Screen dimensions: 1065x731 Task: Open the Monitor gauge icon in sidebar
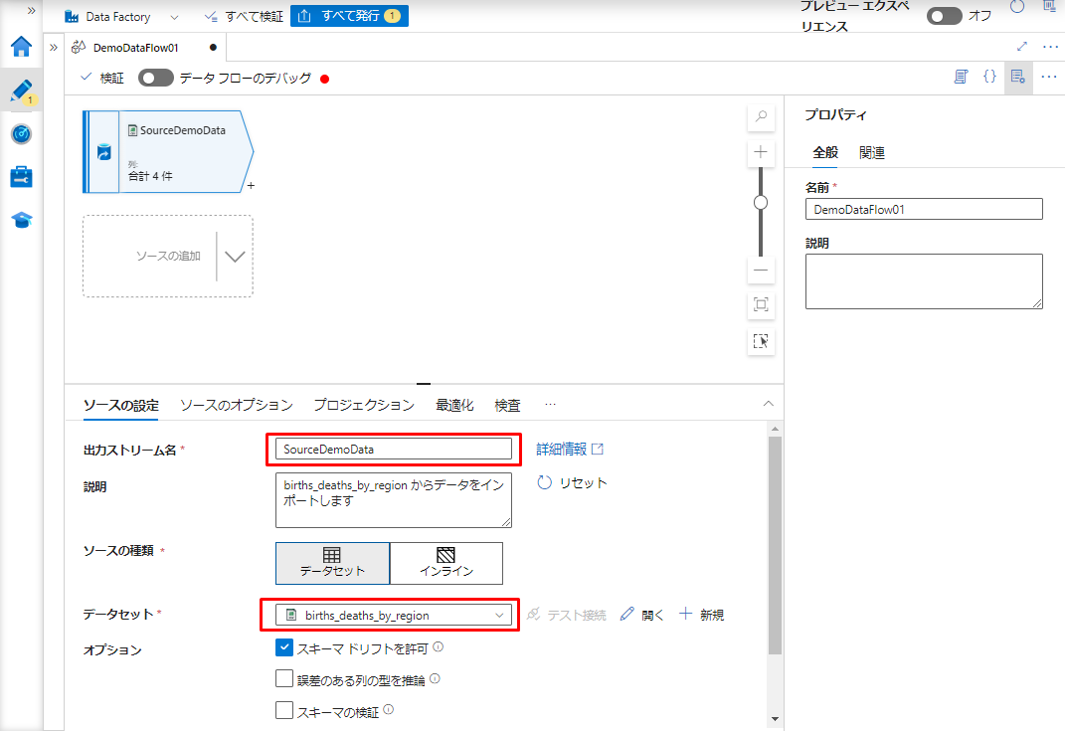[21, 134]
